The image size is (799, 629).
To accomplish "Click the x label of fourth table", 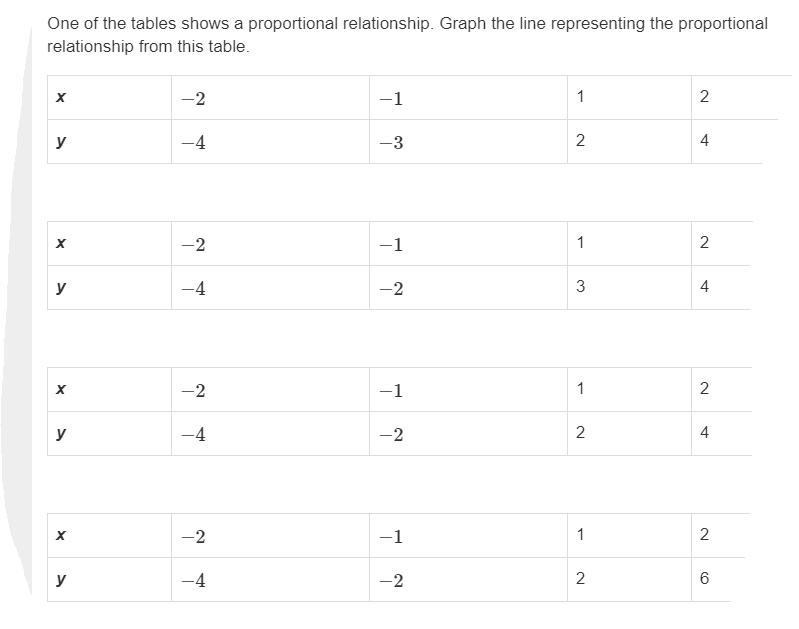I will coord(61,535).
